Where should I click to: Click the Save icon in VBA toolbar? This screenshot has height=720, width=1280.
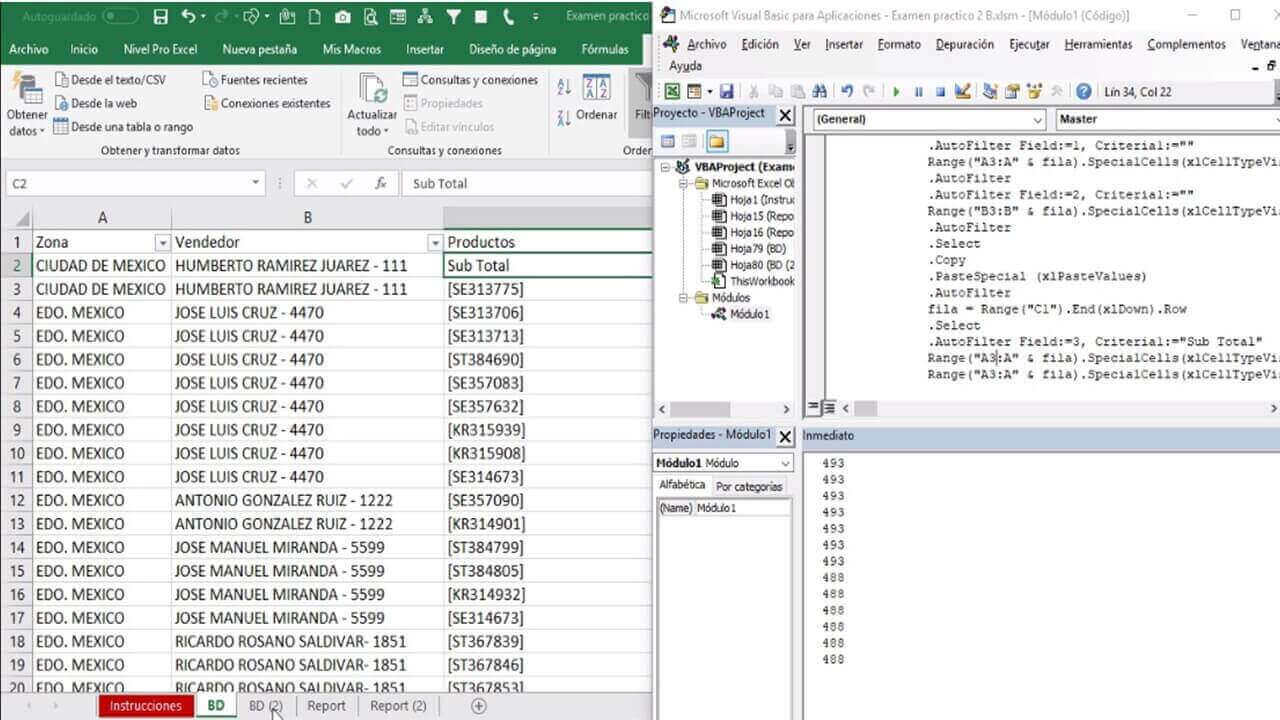point(726,91)
